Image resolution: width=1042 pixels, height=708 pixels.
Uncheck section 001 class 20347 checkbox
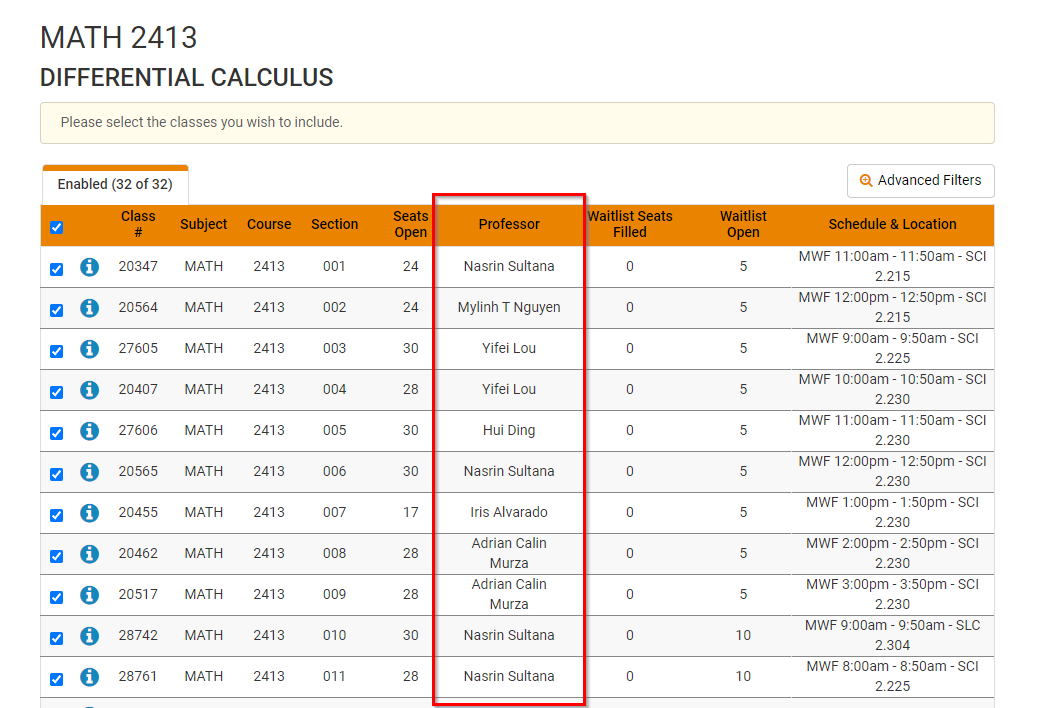pos(56,269)
